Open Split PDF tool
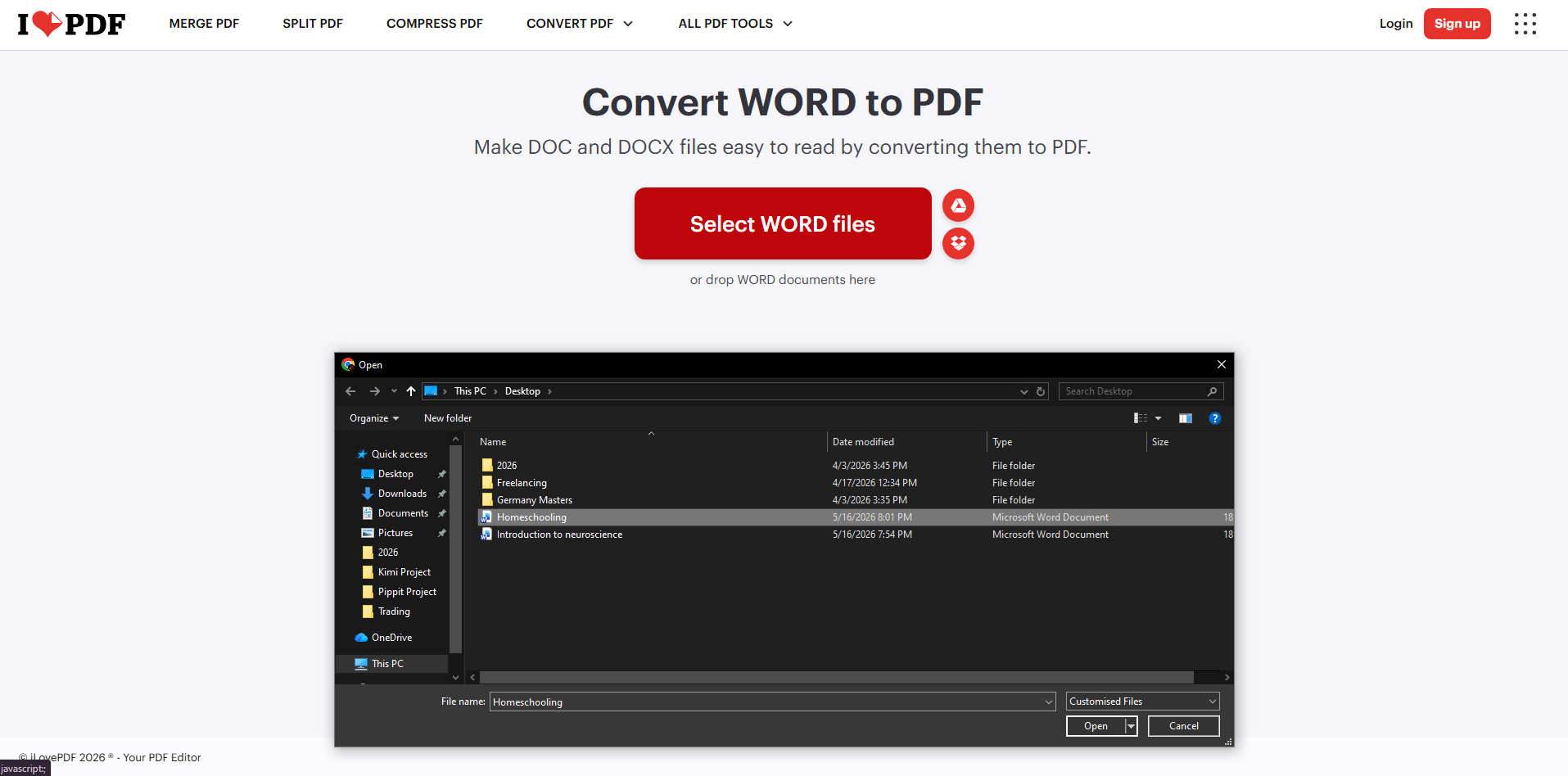The height and width of the screenshot is (776, 1568). tap(313, 24)
